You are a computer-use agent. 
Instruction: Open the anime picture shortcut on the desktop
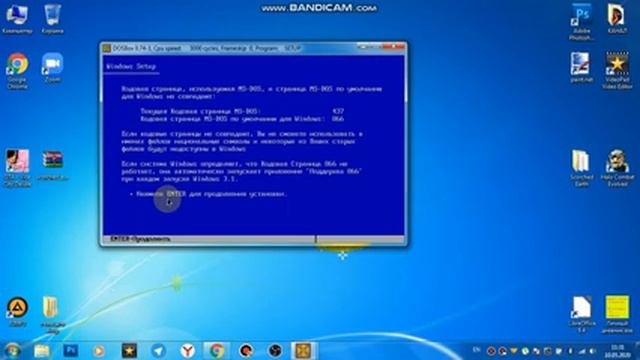[17, 168]
